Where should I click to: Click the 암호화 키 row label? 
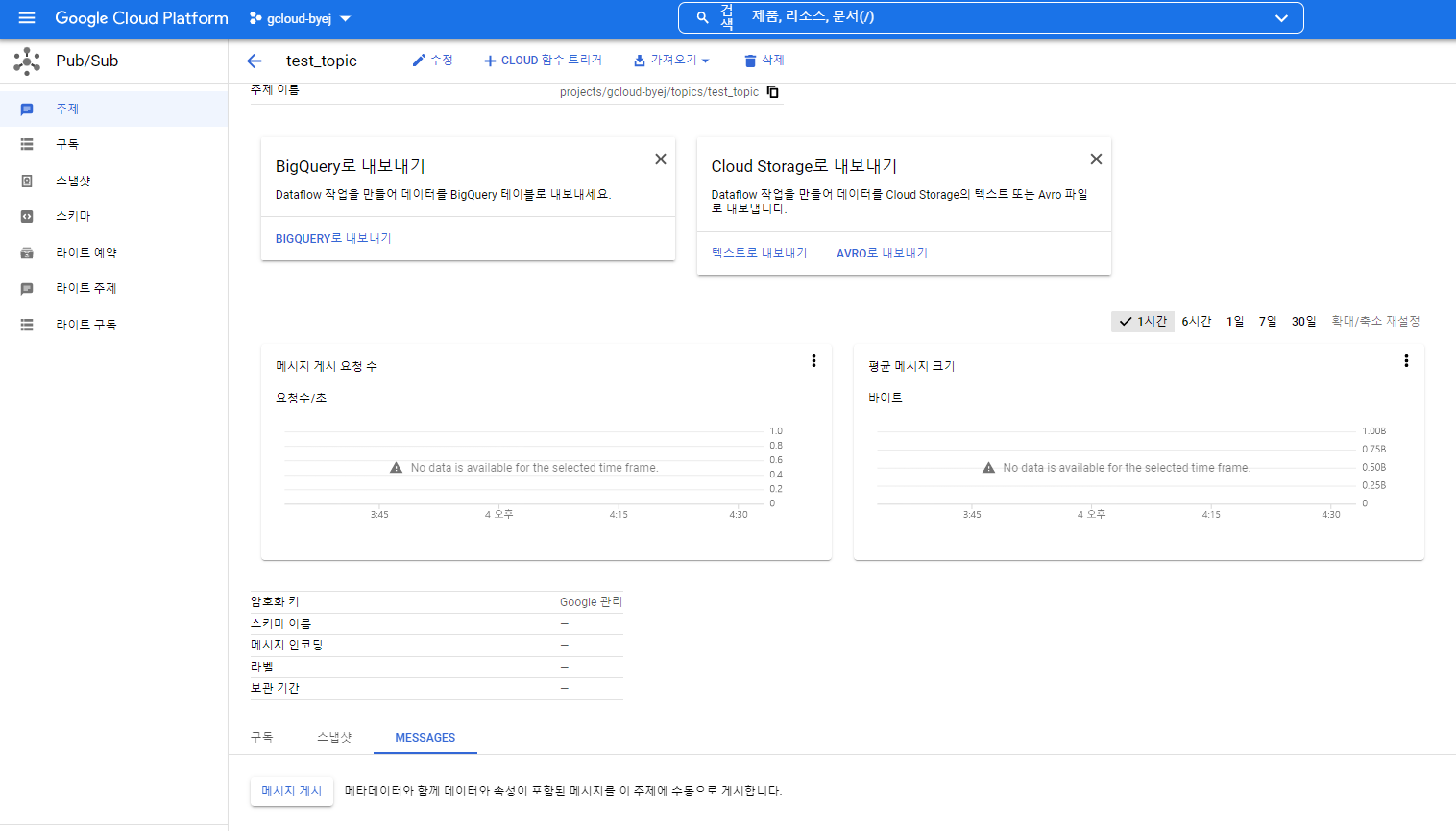click(275, 601)
